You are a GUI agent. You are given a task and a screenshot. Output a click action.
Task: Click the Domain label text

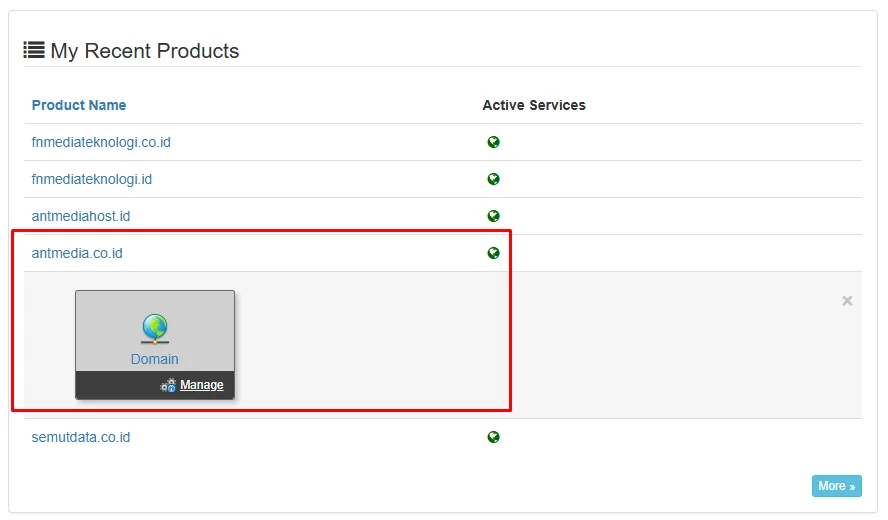point(155,359)
